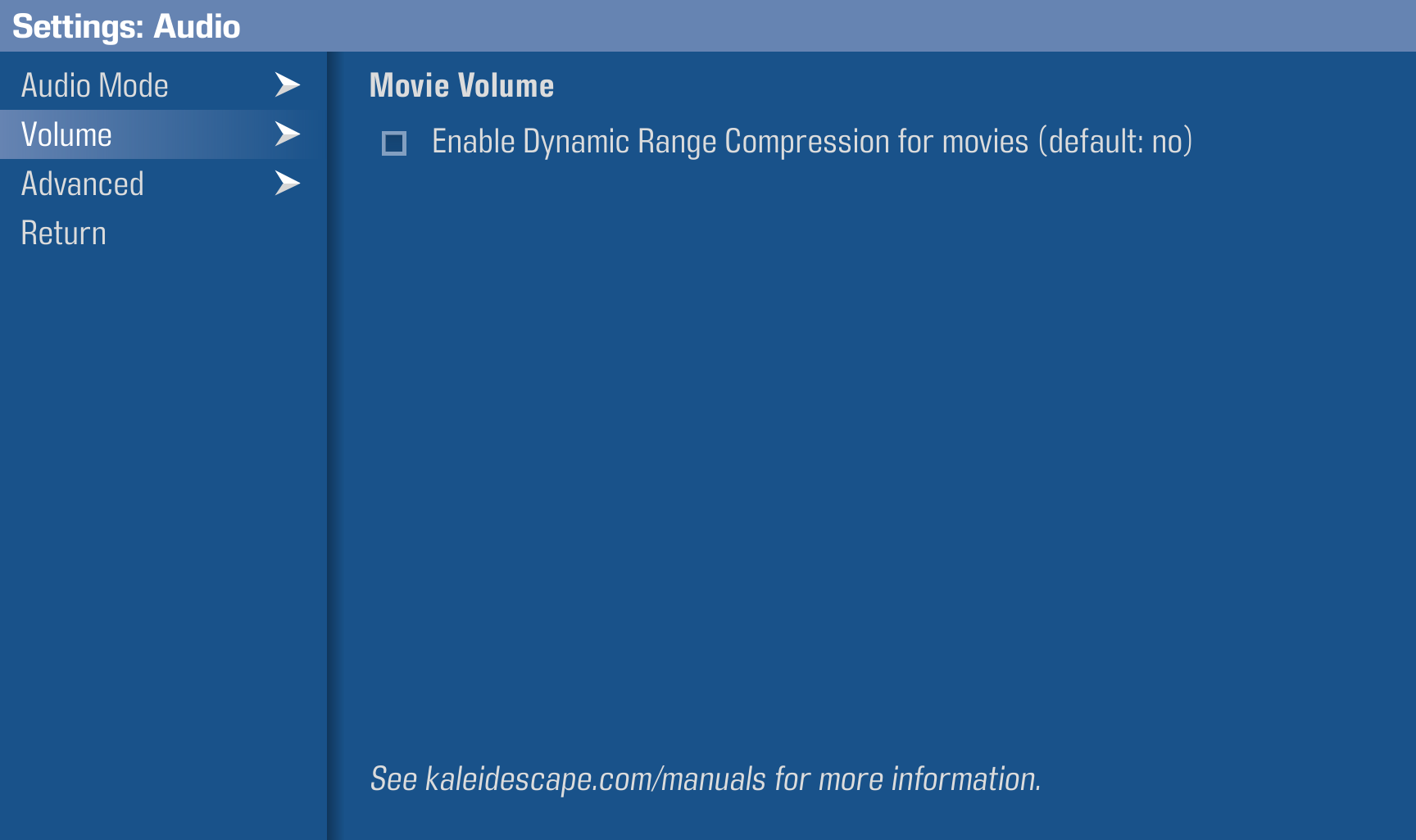The height and width of the screenshot is (840, 1416).
Task: Click the 'Settings: Audio' title
Action: click(126, 27)
